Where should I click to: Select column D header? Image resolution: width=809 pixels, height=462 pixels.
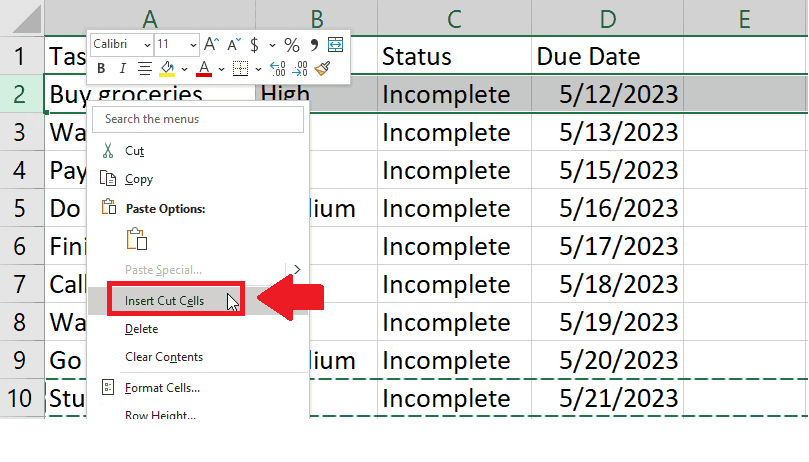[x=607, y=18]
